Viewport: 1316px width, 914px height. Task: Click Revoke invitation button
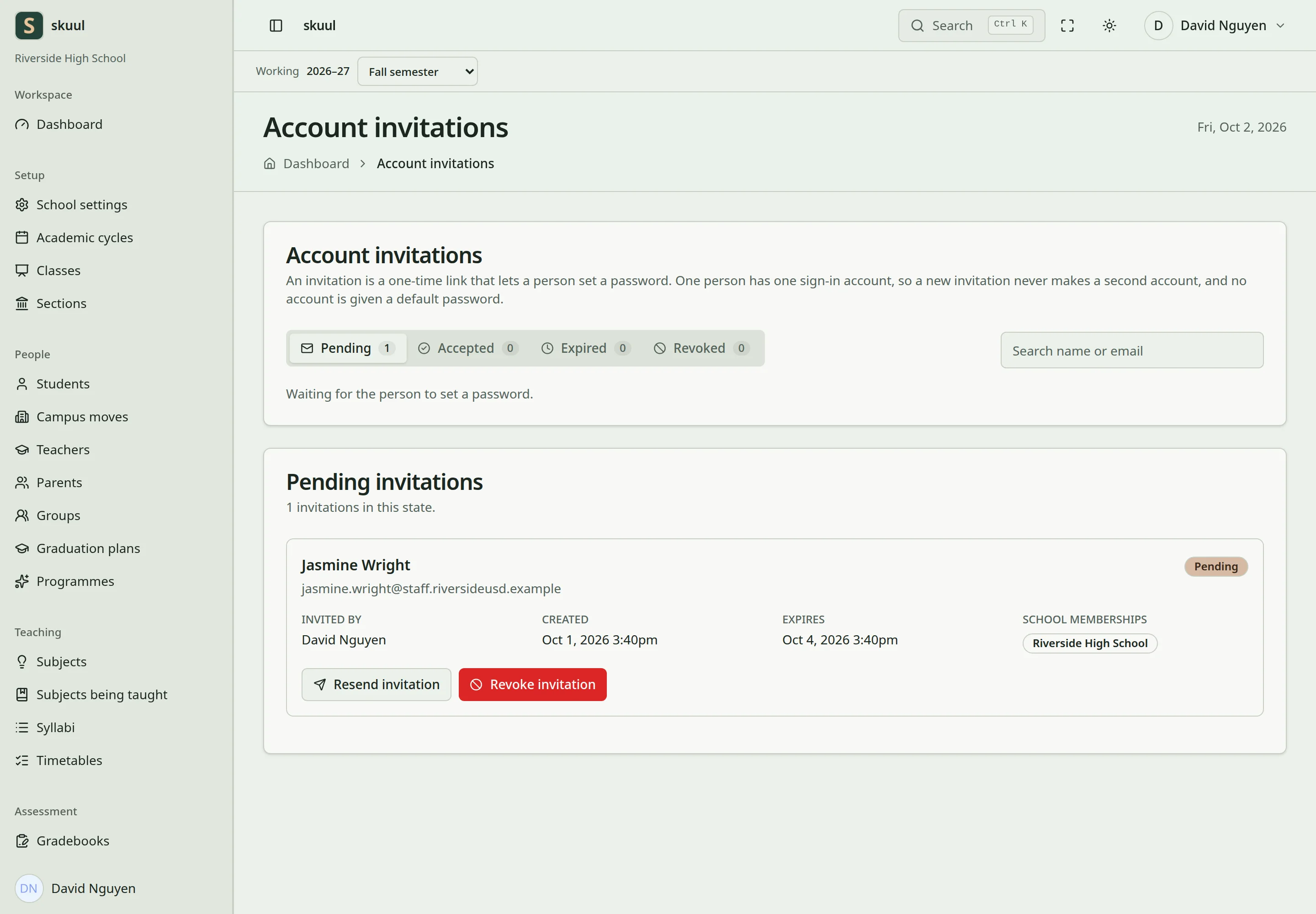tap(533, 685)
